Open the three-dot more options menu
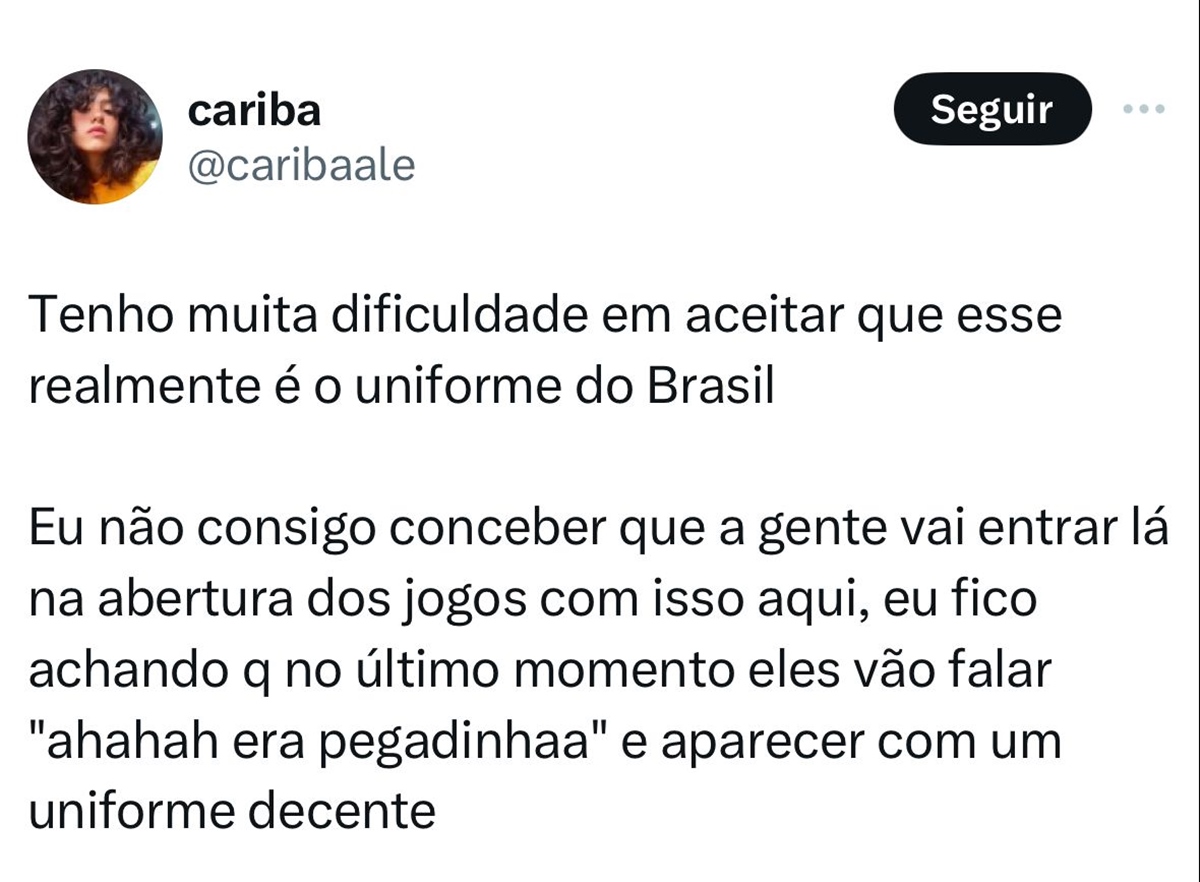The image size is (1200, 882). [1144, 109]
